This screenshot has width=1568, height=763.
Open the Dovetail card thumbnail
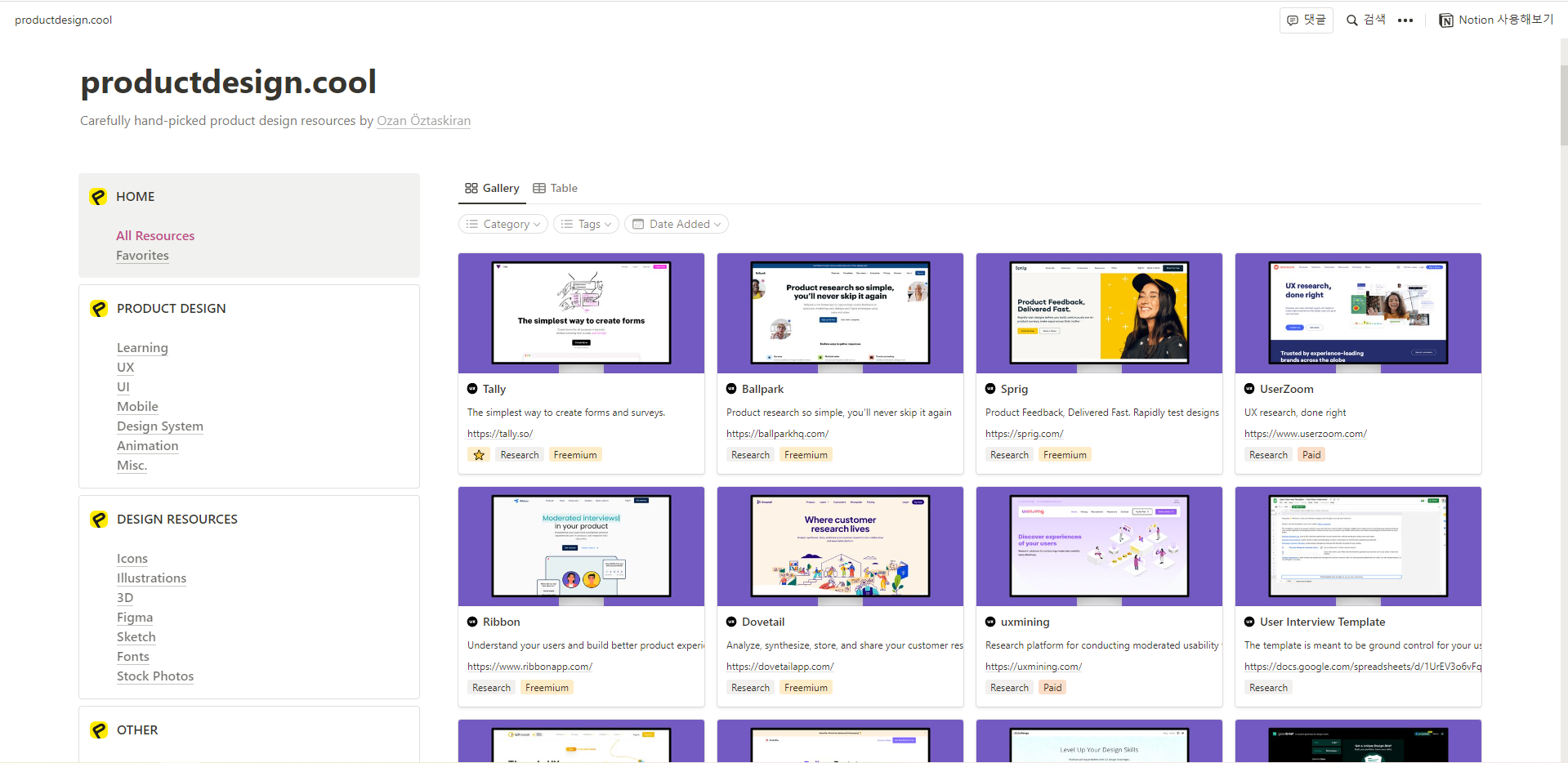(x=840, y=547)
